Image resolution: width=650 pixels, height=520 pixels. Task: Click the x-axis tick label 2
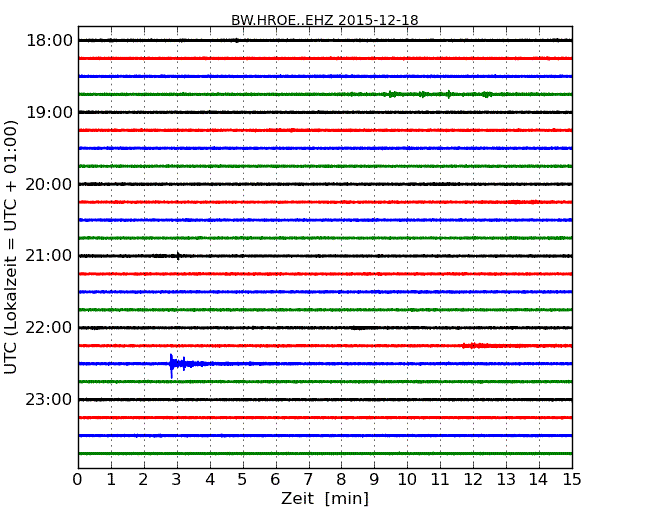point(143,479)
